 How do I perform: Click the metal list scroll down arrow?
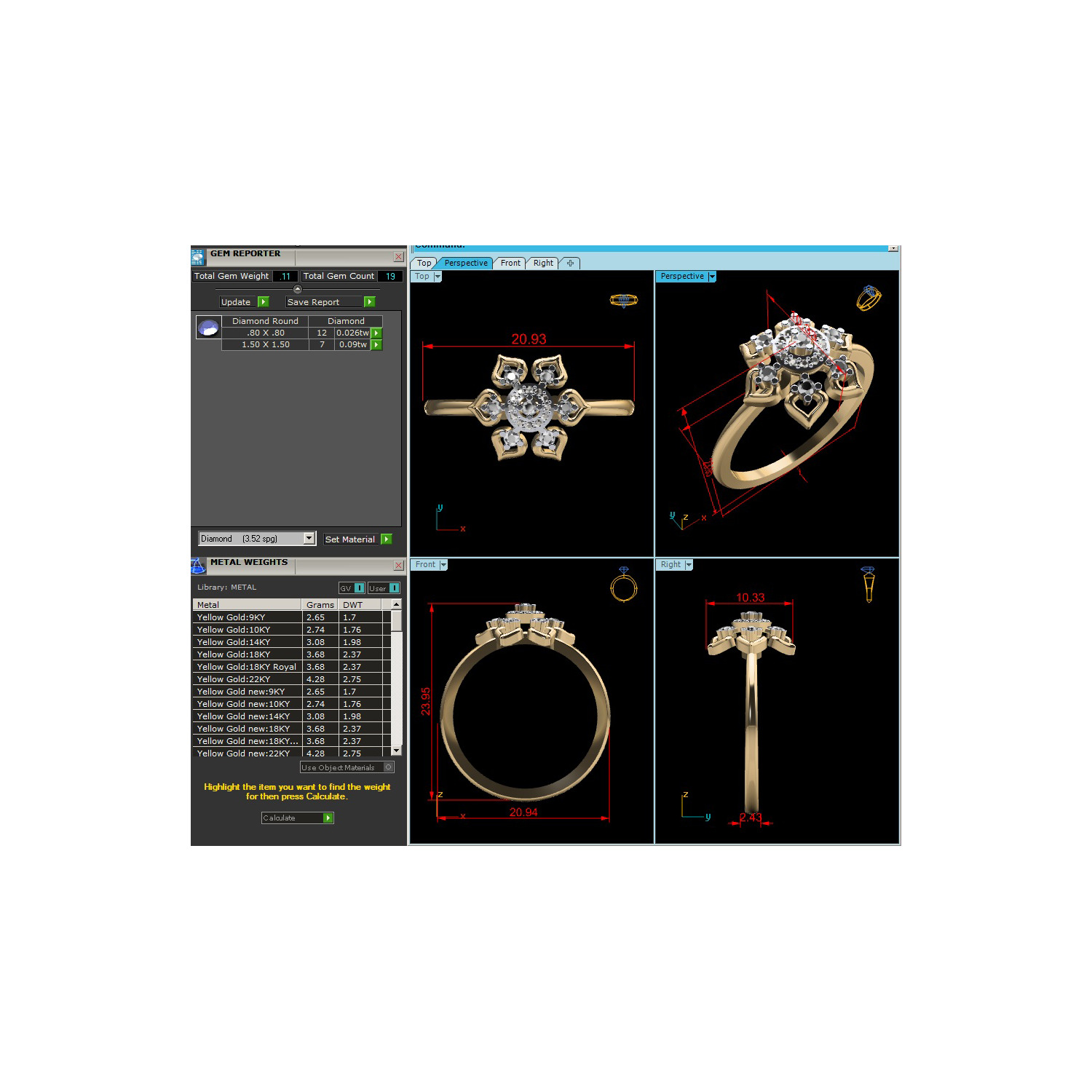396,751
